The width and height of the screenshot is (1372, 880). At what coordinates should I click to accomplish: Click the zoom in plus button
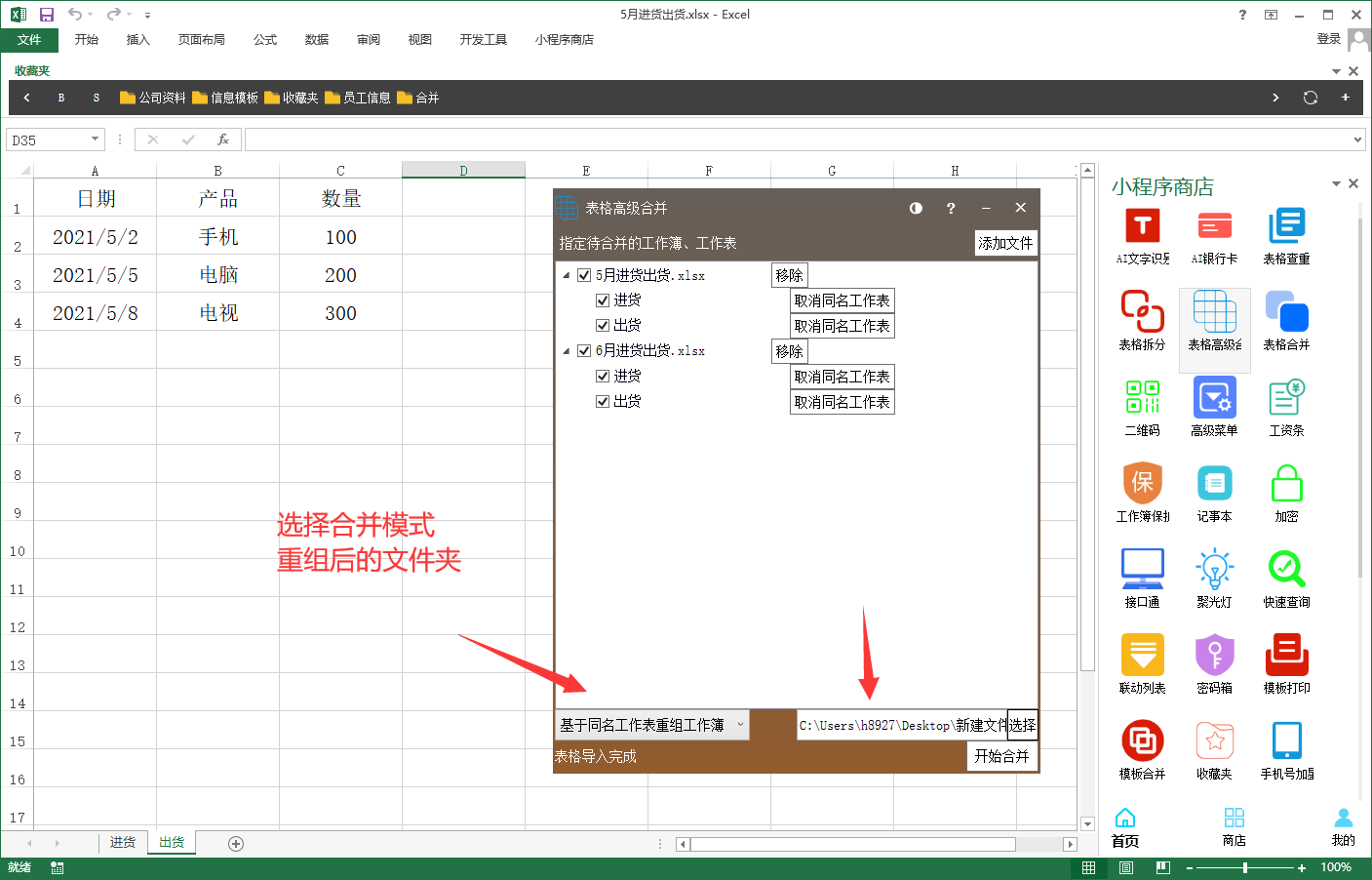pyautogui.click(x=1302, y=867)
